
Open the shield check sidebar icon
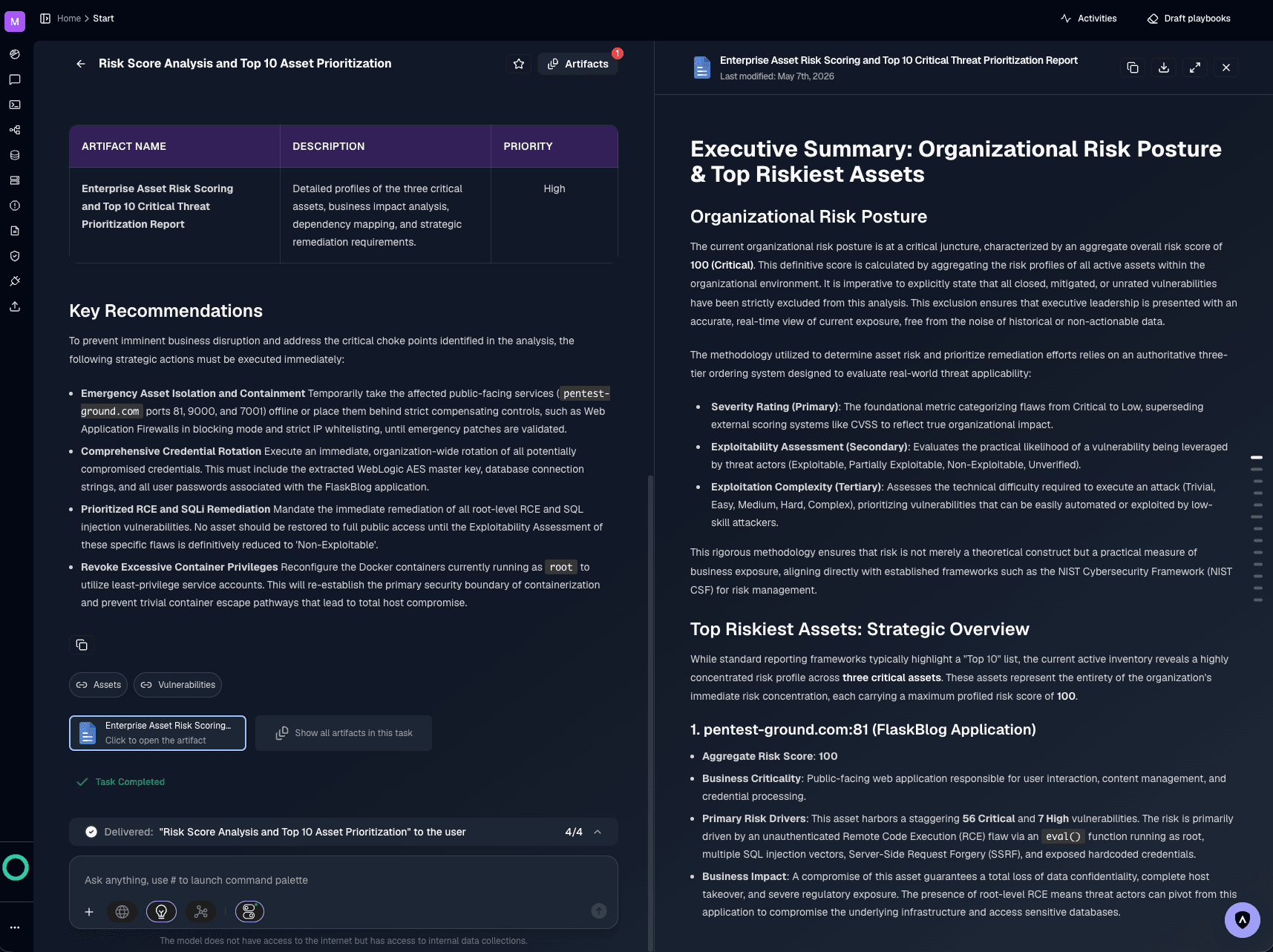point(15,256)
